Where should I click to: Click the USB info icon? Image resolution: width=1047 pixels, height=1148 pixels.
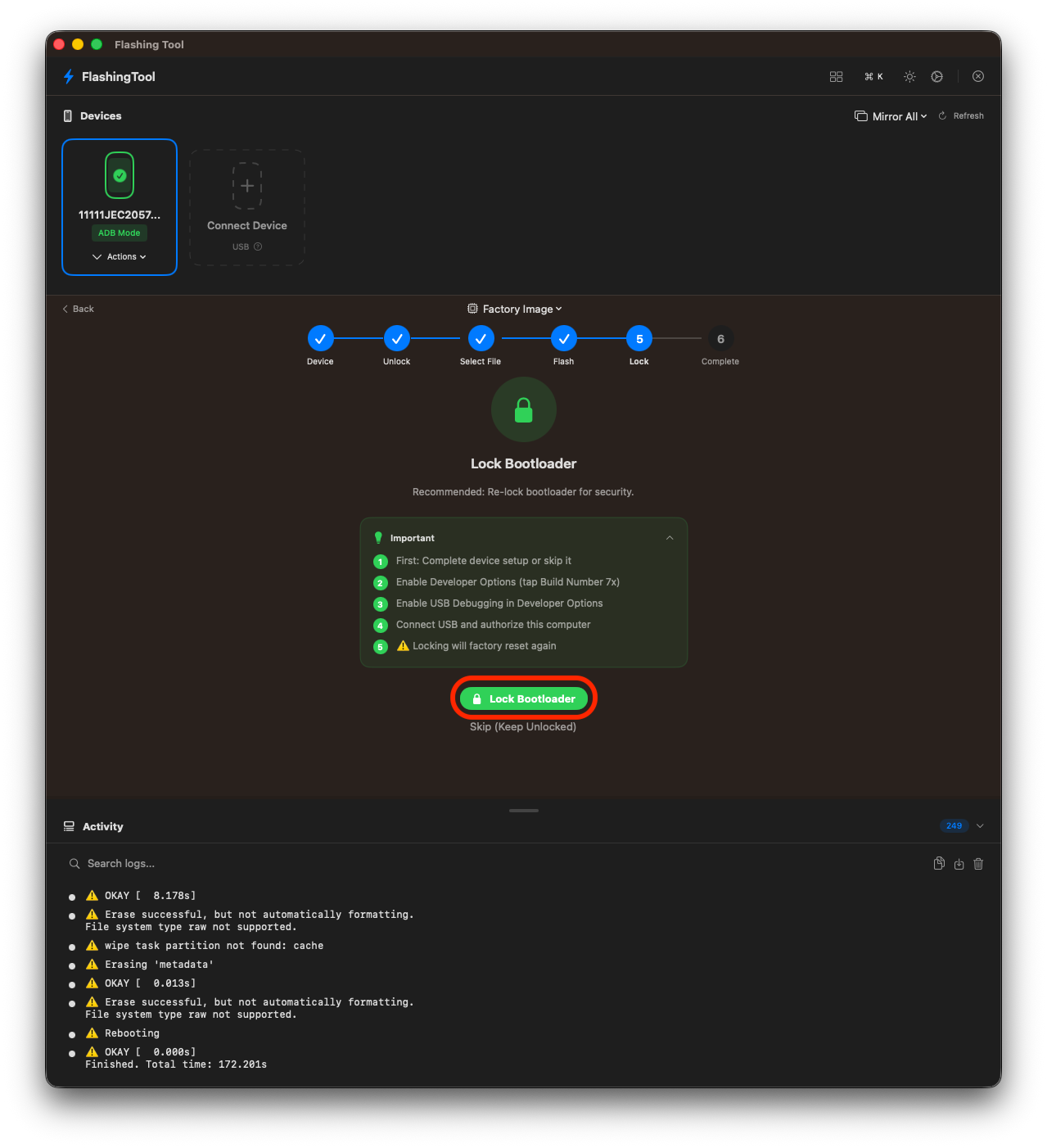[x=258, y=246]
